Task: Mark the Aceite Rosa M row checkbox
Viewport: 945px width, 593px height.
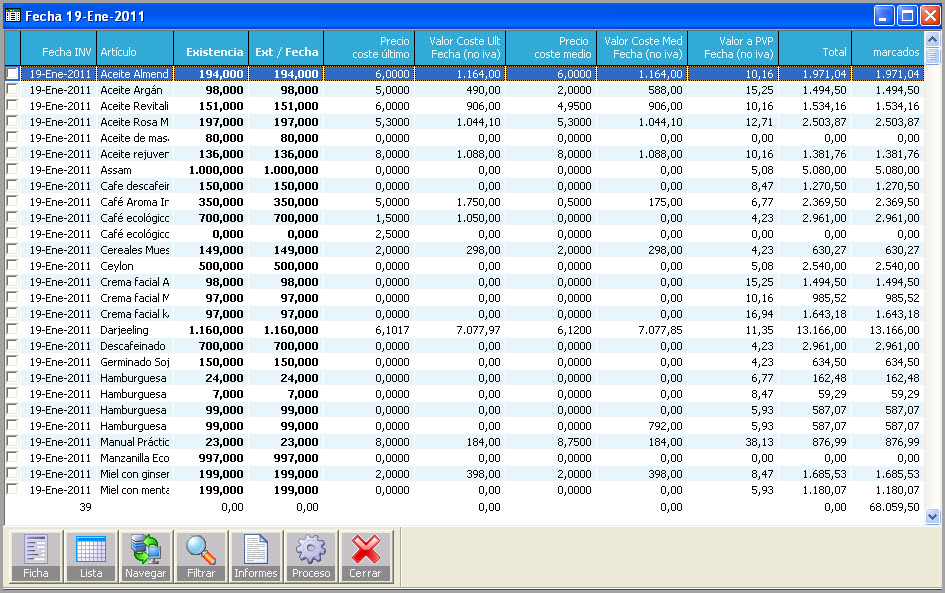Action: (x=12, y=122)
